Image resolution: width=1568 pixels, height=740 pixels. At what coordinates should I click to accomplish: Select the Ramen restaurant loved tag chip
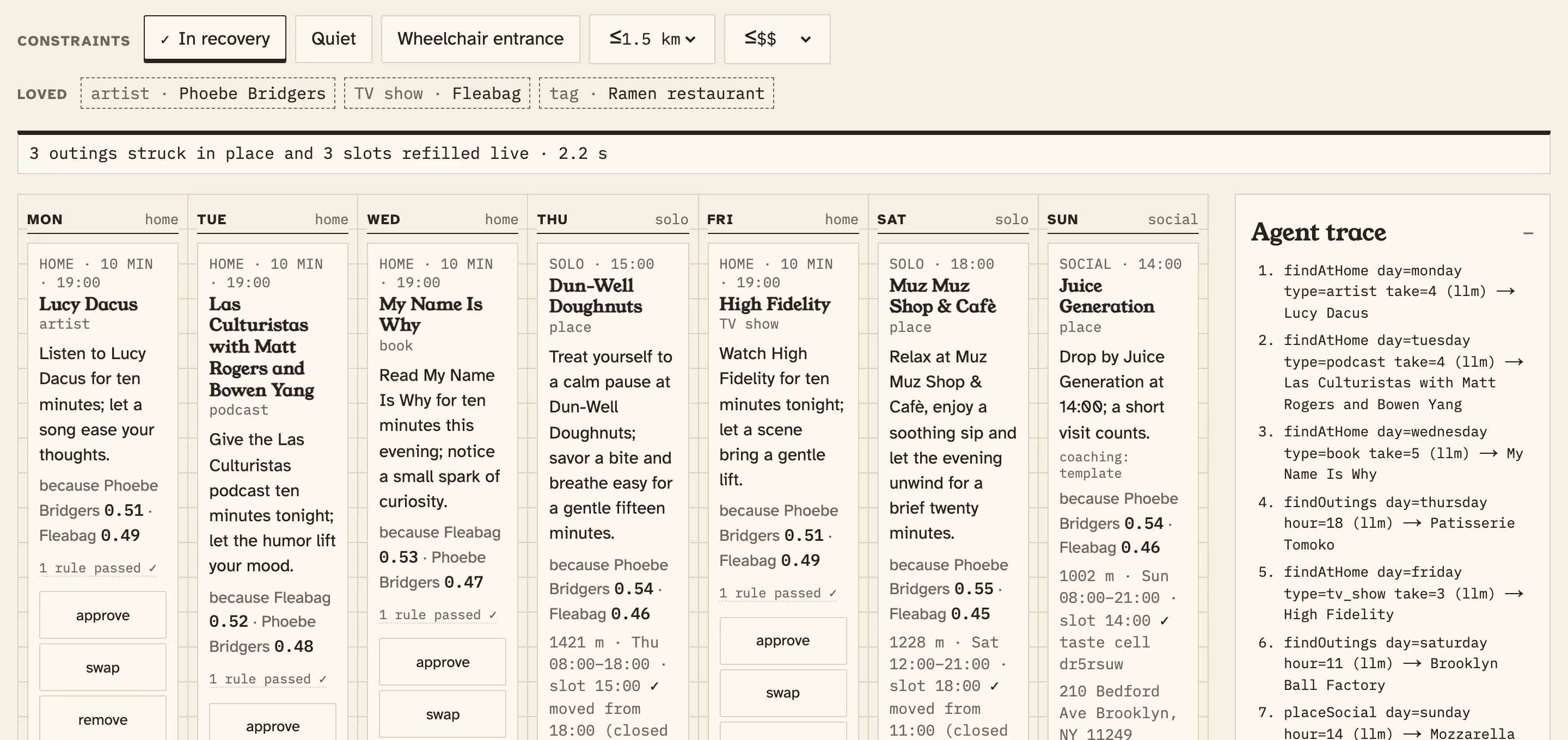click(x=656, y=93)
